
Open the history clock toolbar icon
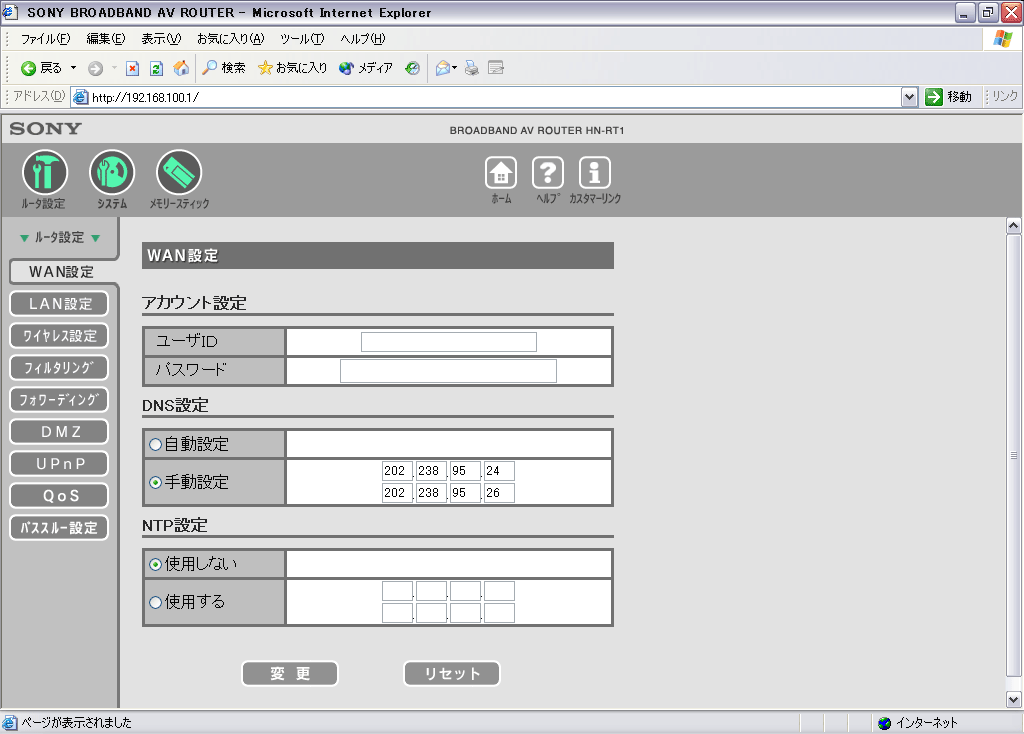coord(412,68)
